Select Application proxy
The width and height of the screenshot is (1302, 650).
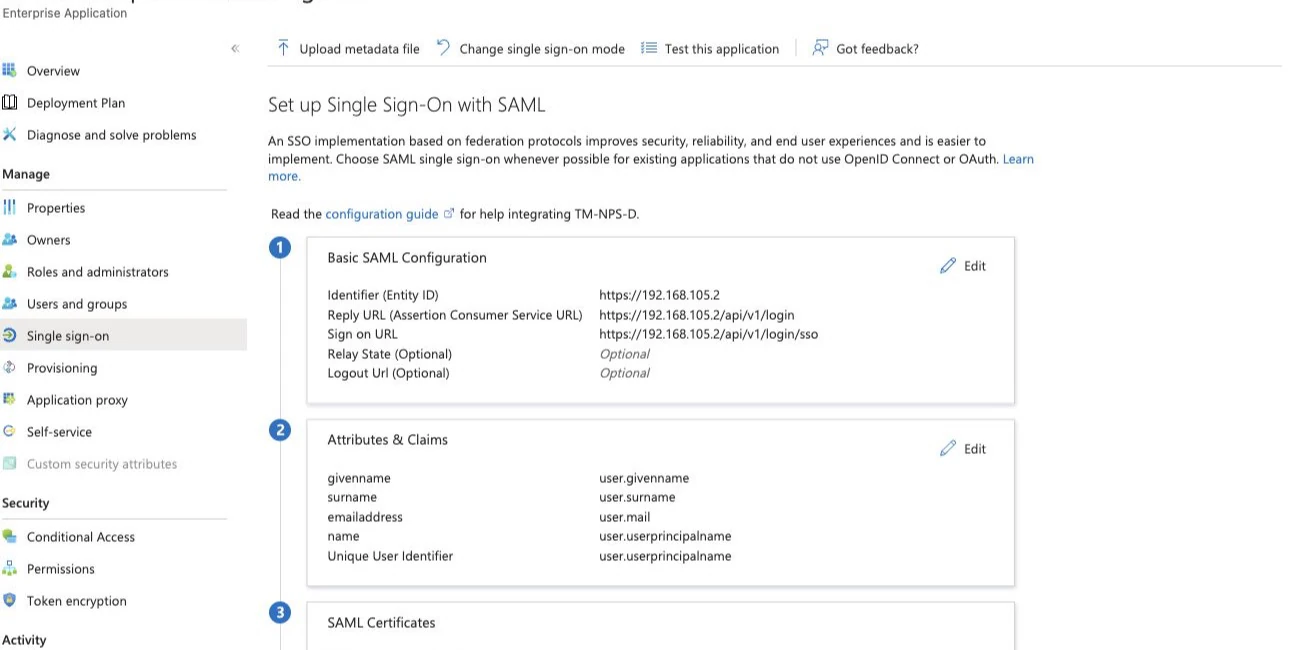[x=77, y=400]
